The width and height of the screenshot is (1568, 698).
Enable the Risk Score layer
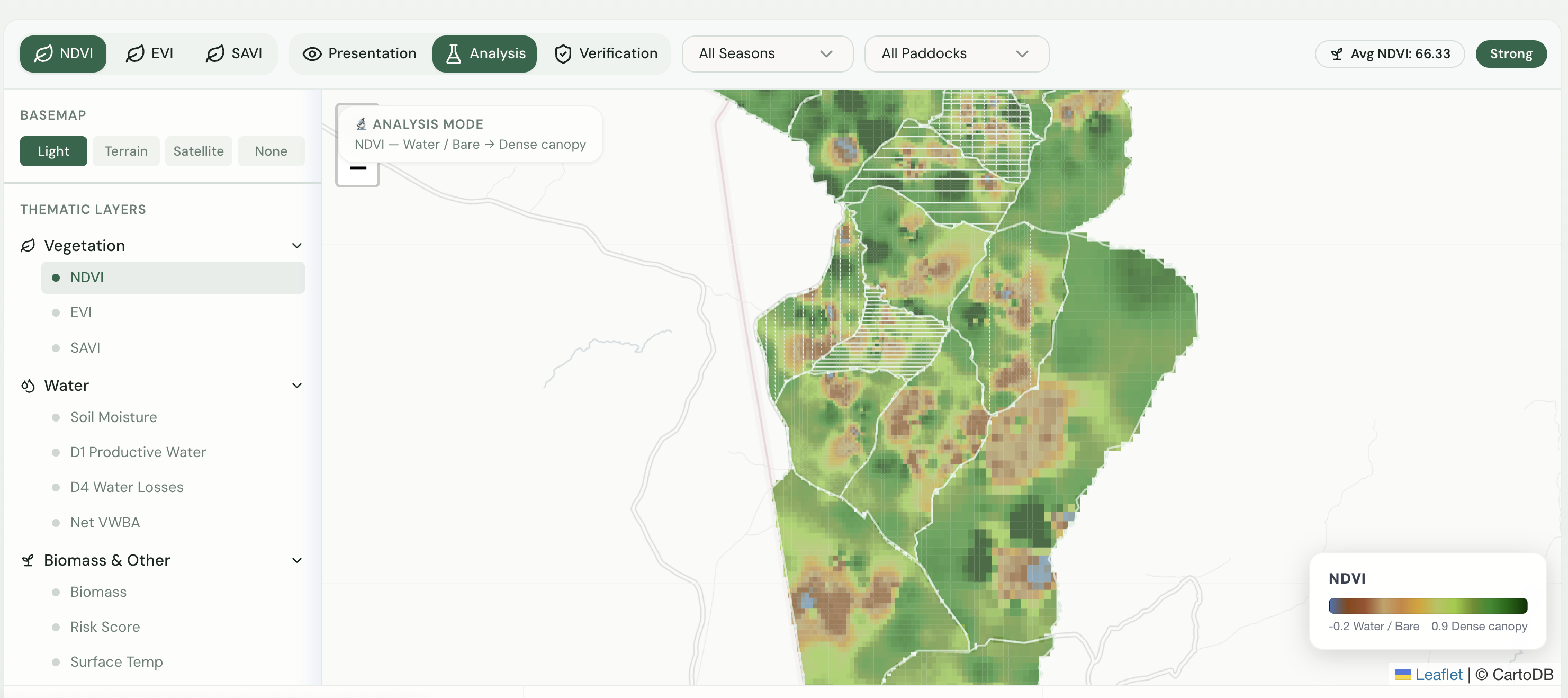[173, 627]
